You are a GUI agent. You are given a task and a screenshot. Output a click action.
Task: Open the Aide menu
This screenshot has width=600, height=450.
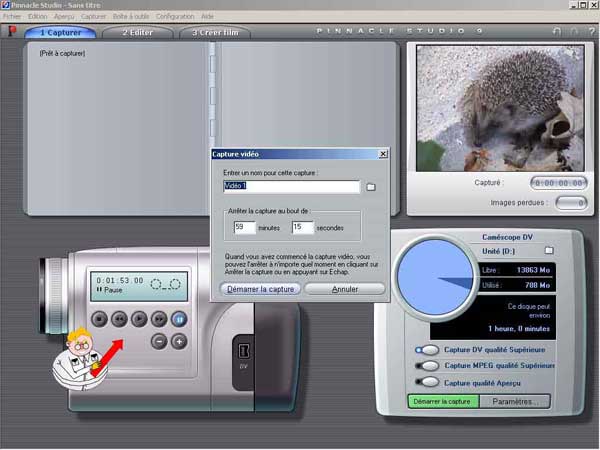(x=207, y=16)
